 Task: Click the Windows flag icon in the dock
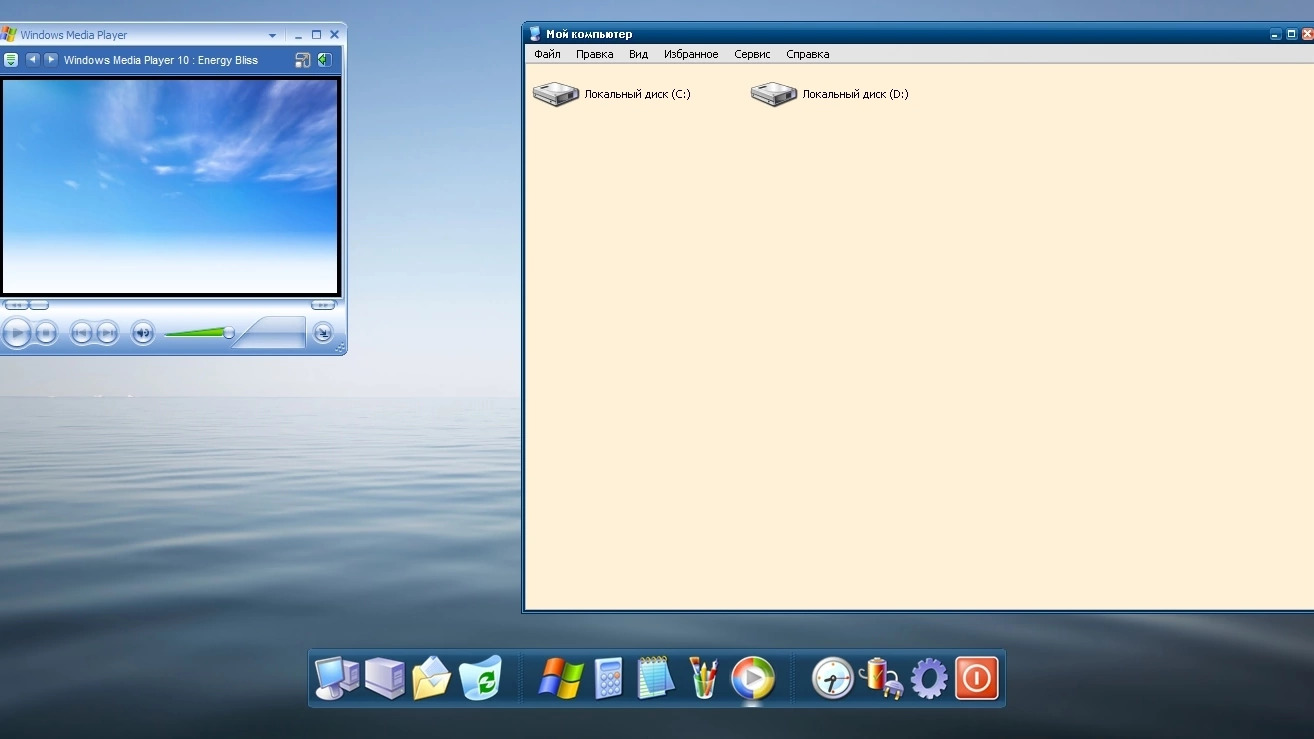[561, 678]
